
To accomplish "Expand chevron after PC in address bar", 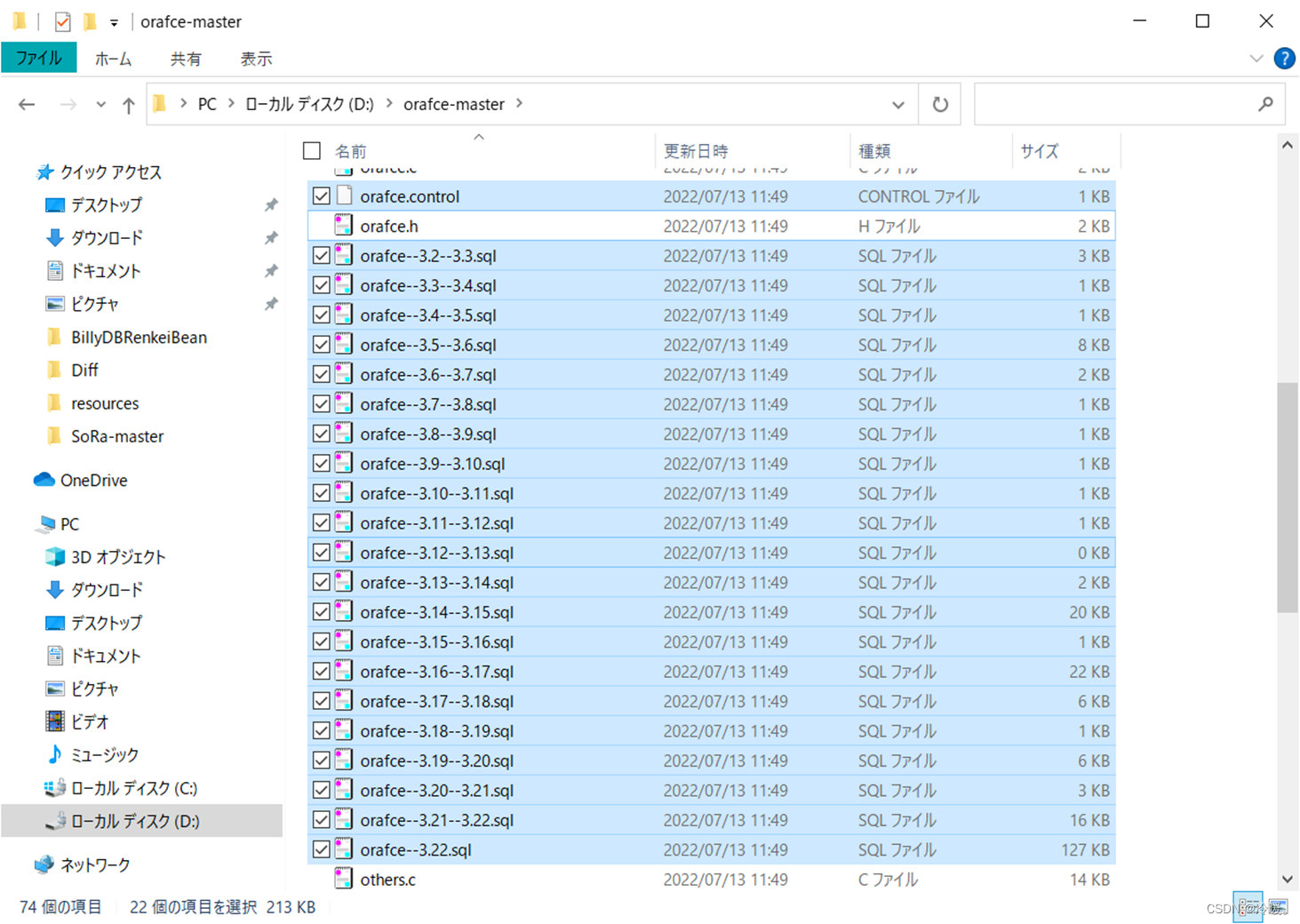I will coord(231,104).
